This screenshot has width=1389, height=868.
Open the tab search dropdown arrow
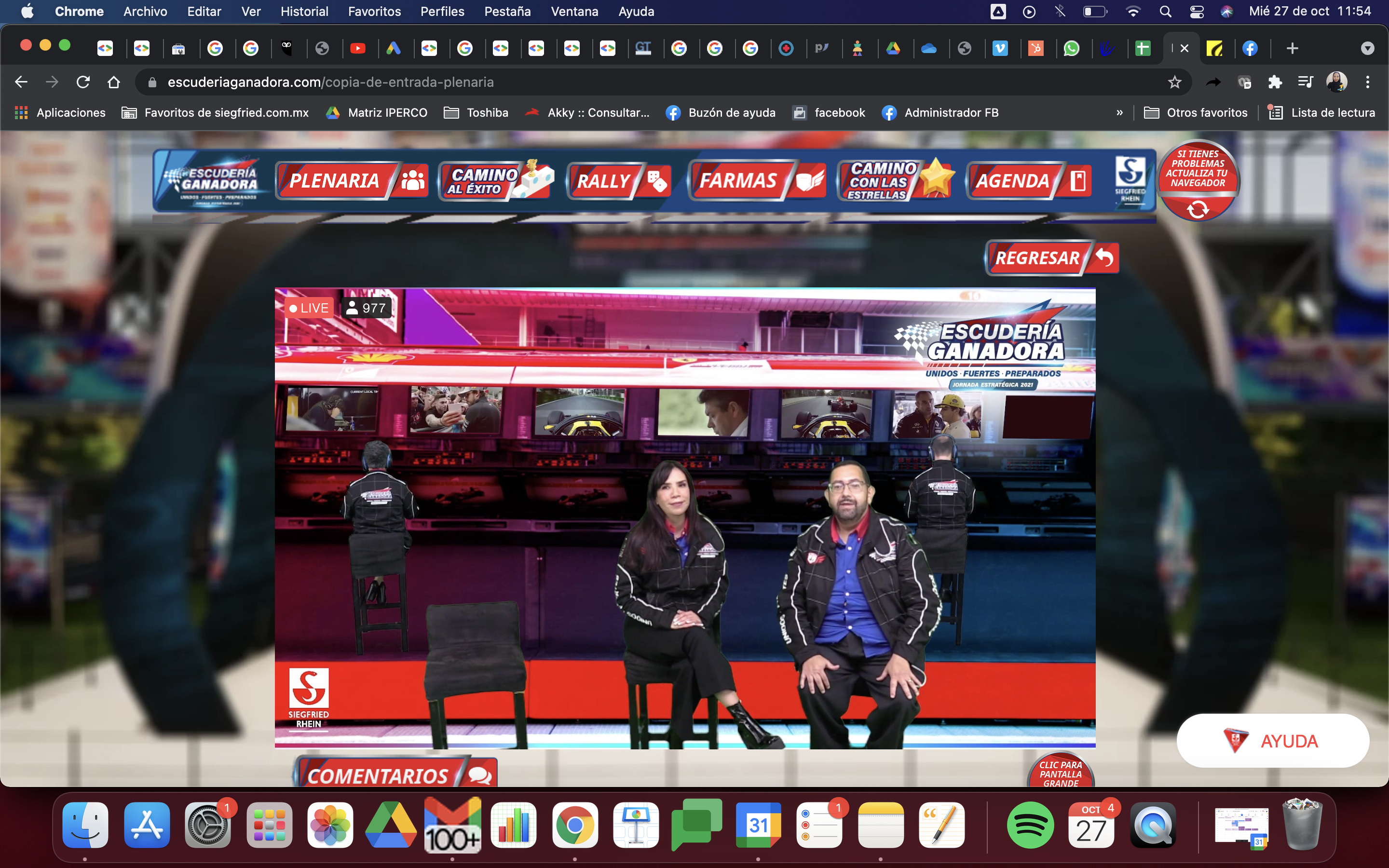click(x=1368, y=48)
